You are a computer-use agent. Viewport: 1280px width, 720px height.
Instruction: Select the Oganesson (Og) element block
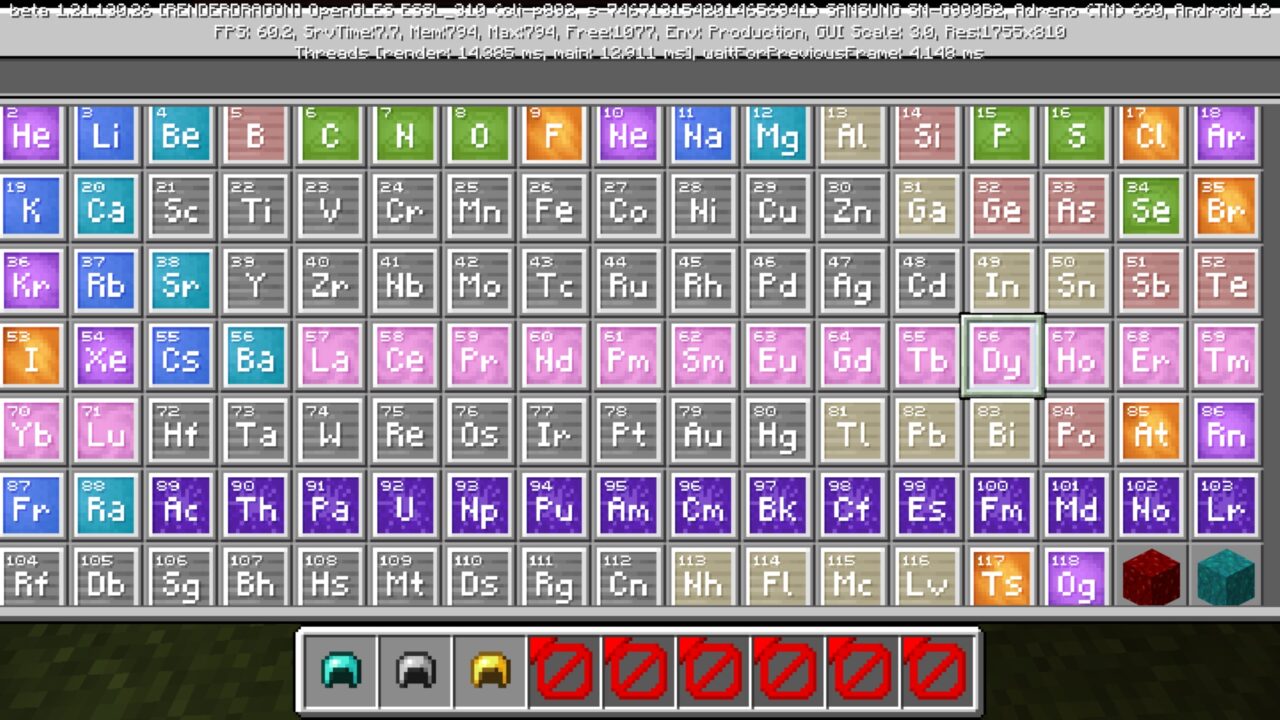pos(1076,580)
